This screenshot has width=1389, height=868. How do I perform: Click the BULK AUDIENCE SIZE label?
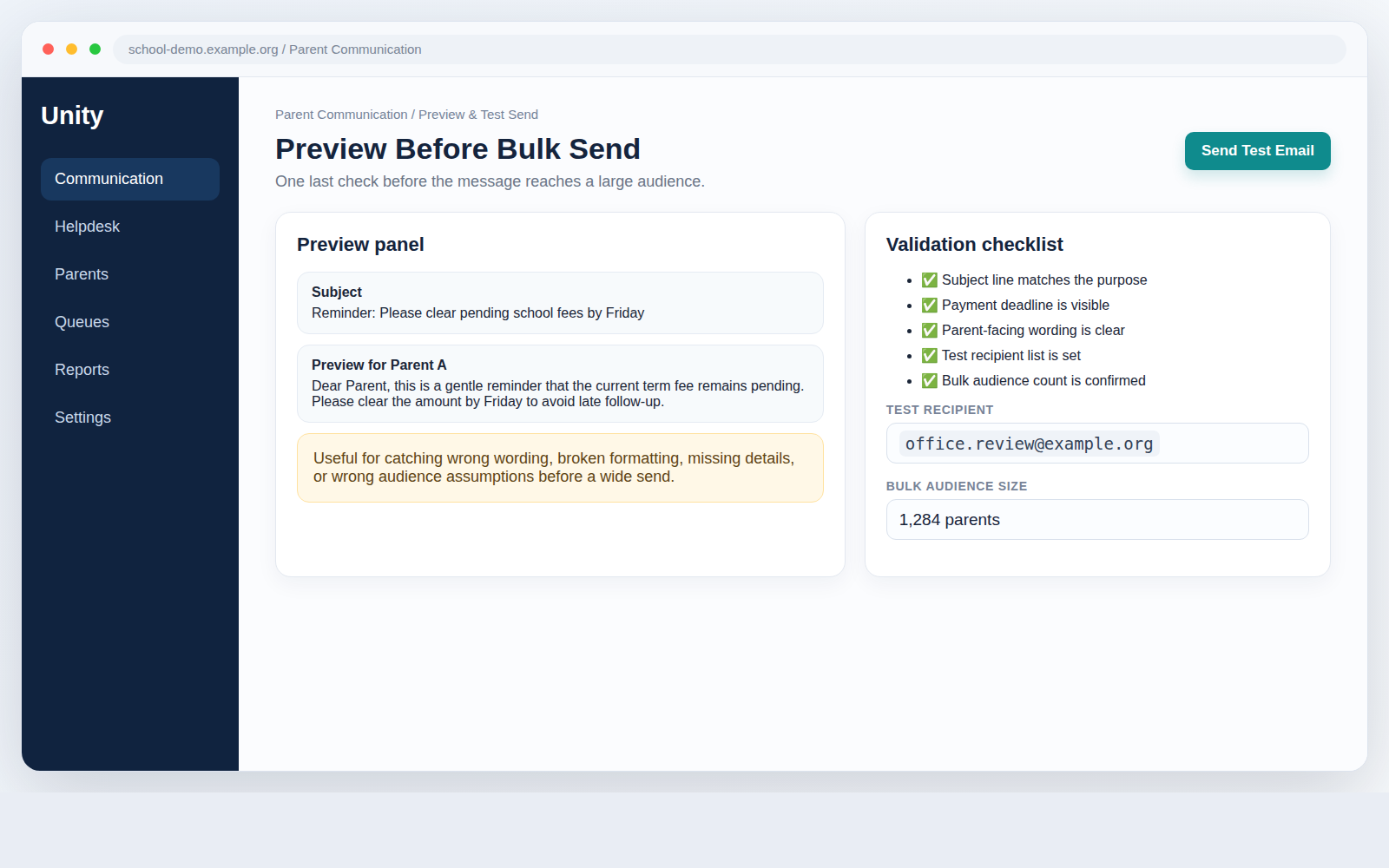pos(957,486)
